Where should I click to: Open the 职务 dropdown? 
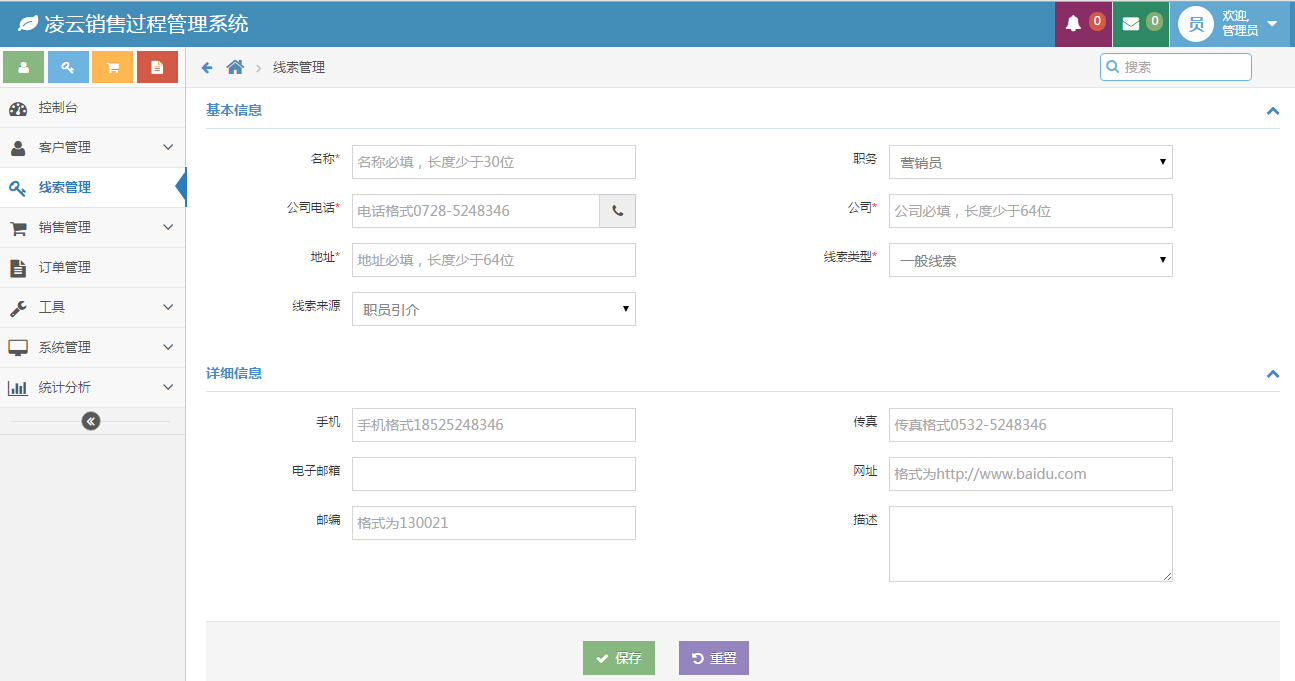[1030, 162]
